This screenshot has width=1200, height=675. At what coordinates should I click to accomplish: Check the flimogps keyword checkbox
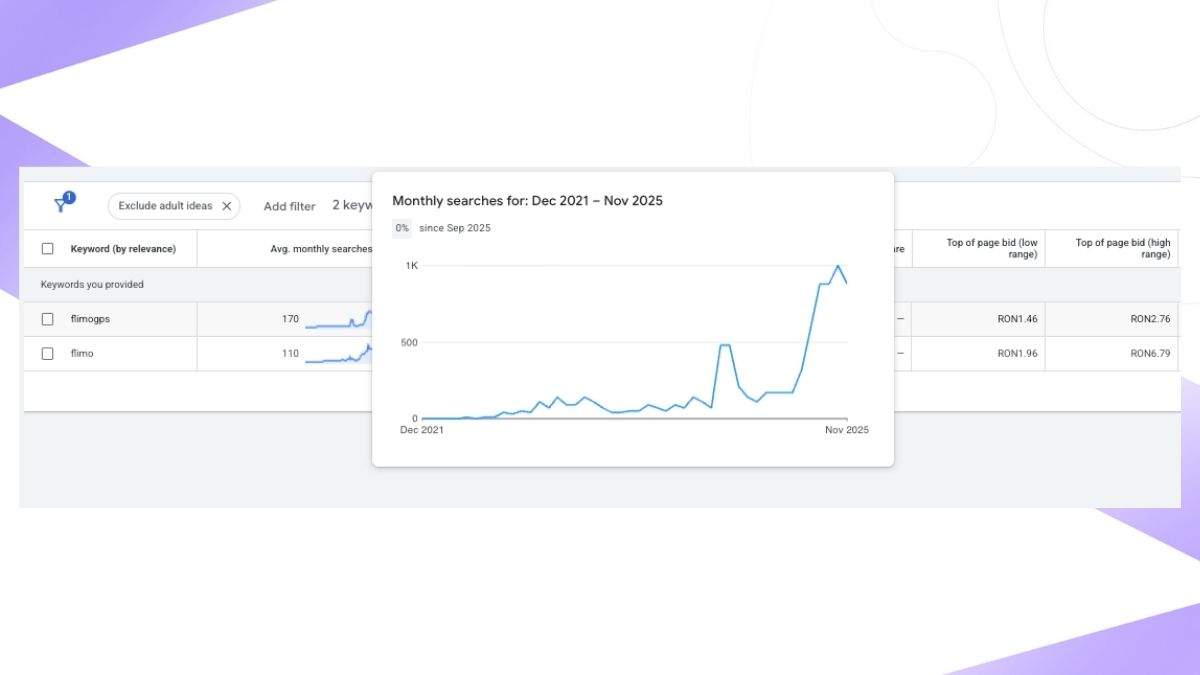tap(47, 319)
